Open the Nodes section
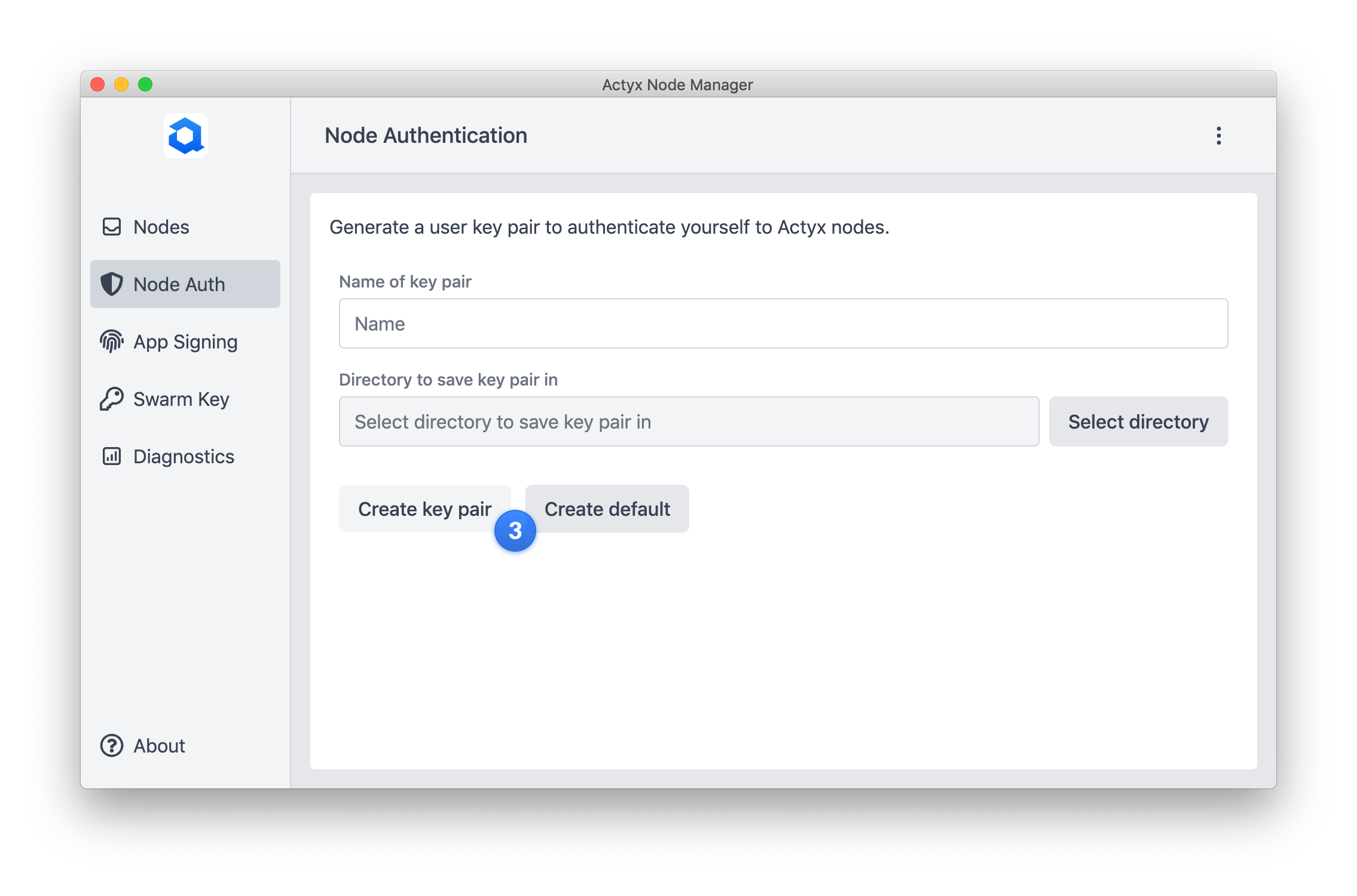Image resolution: width=1357 pixels, height=896 pixels. 161,227
